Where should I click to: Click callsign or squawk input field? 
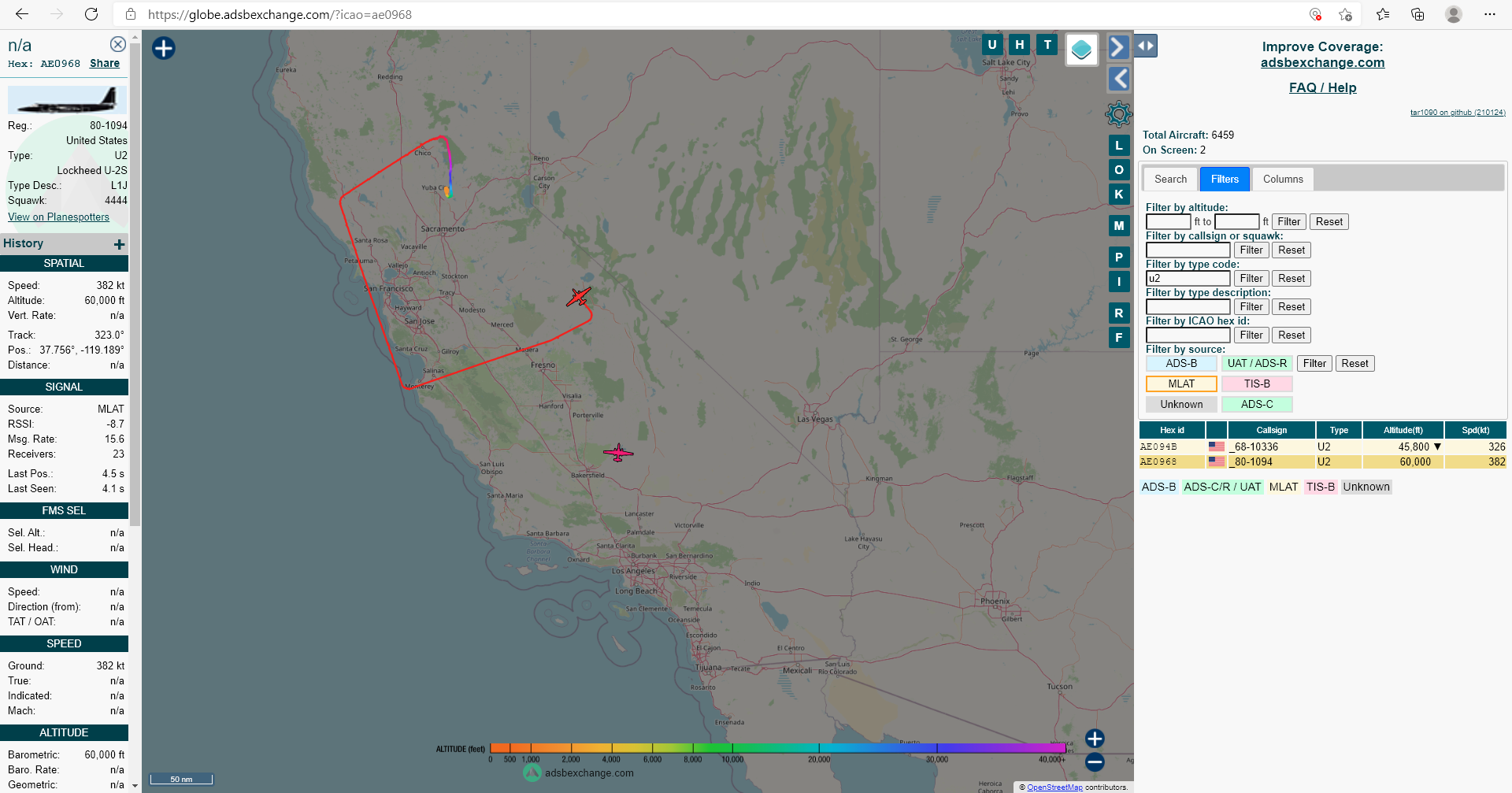click(1188, 250)
